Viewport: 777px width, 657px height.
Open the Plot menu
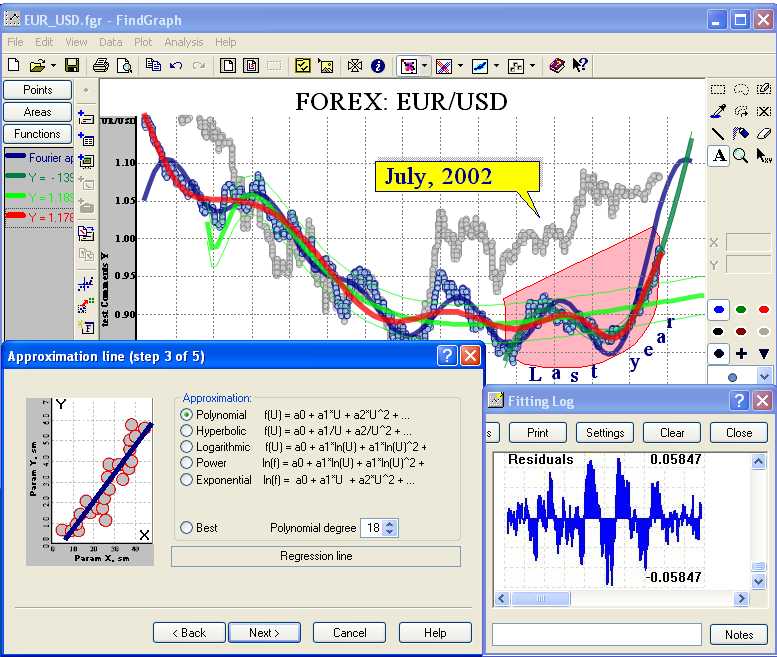pyautogui.click(x=143, y=42)
